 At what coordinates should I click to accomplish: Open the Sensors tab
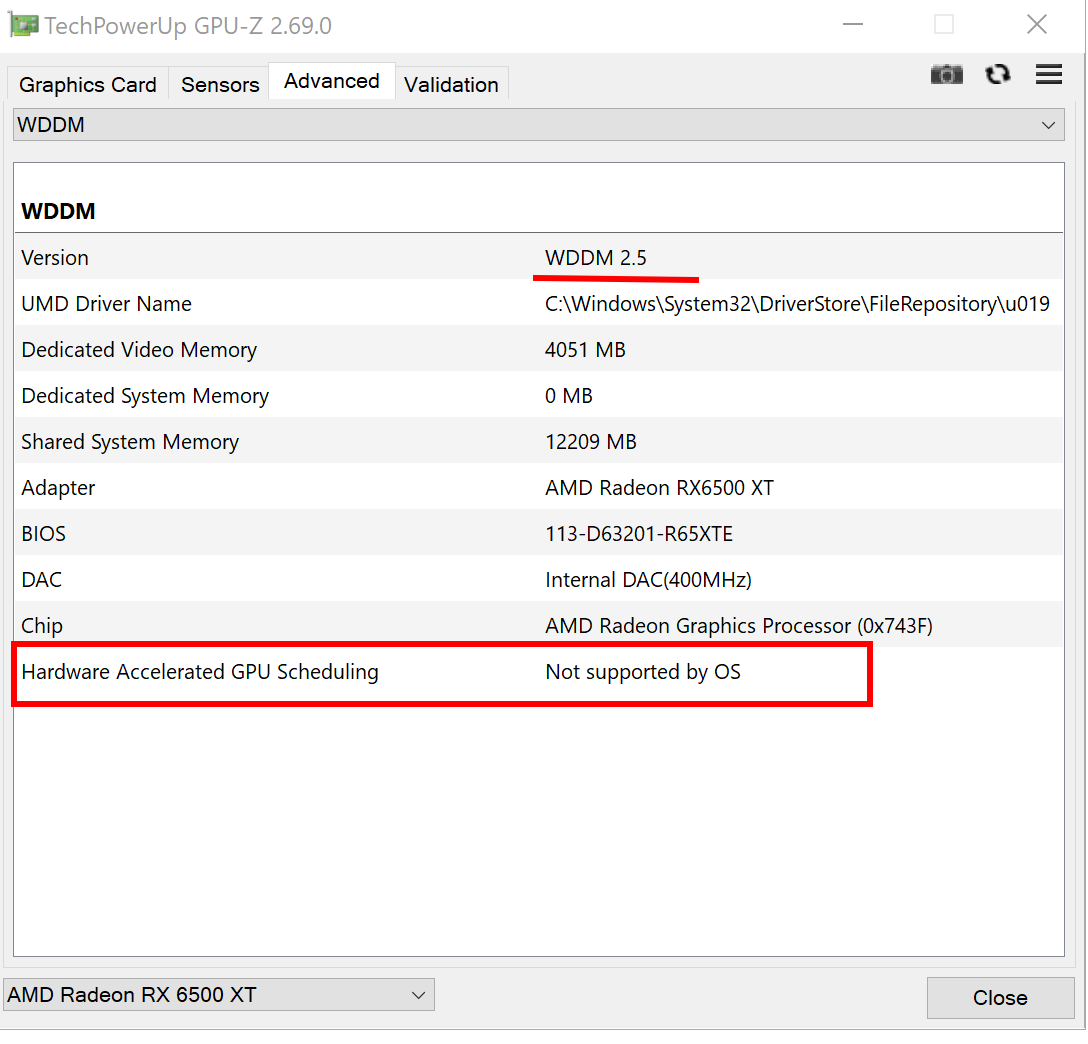(x=220, y=85)
